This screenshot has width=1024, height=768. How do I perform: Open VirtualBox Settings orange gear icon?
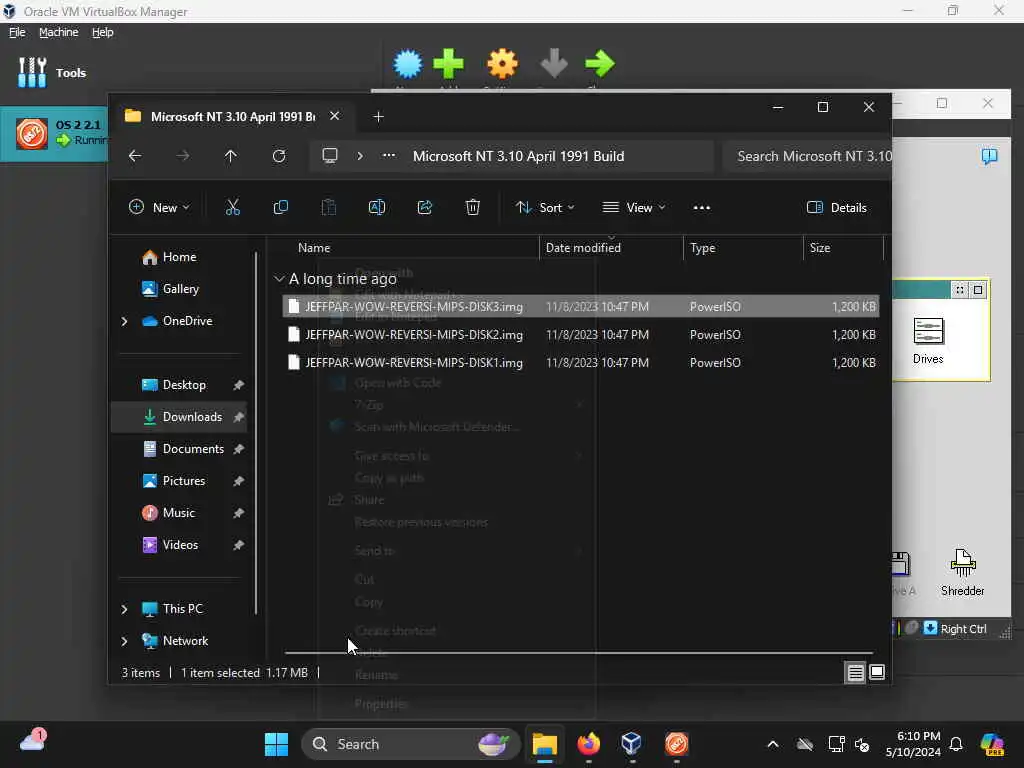(x=502, y=64)
